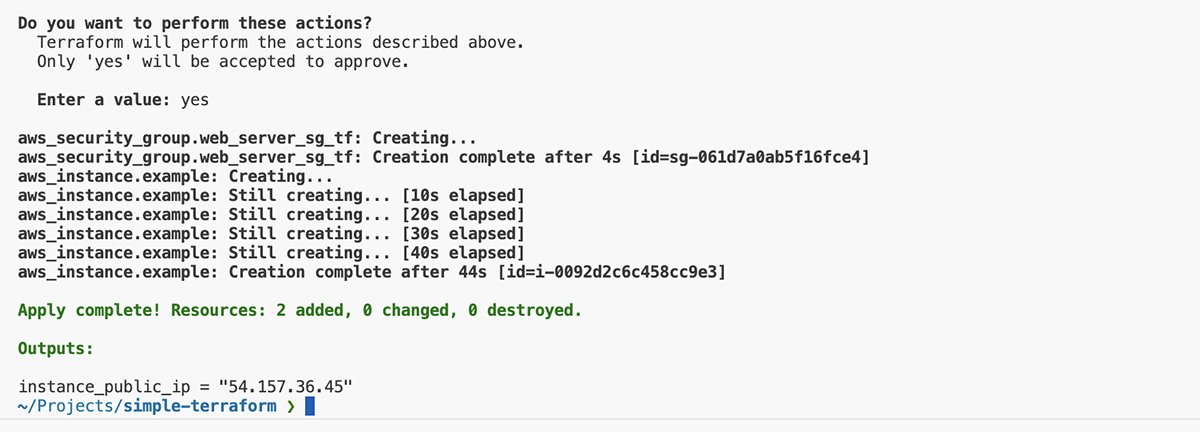Click the line "Only 'yes' will be accepted"

point(223,62)
